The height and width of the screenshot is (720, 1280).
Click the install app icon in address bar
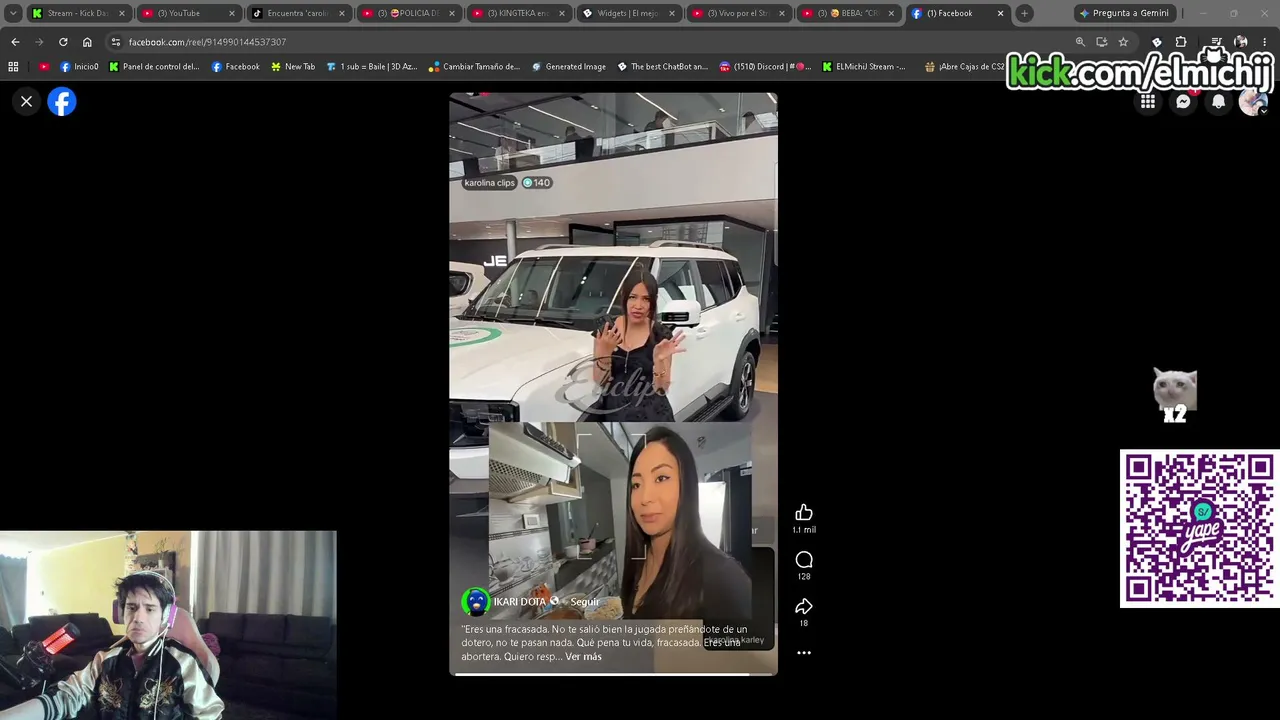click(x=1101, y=42)
